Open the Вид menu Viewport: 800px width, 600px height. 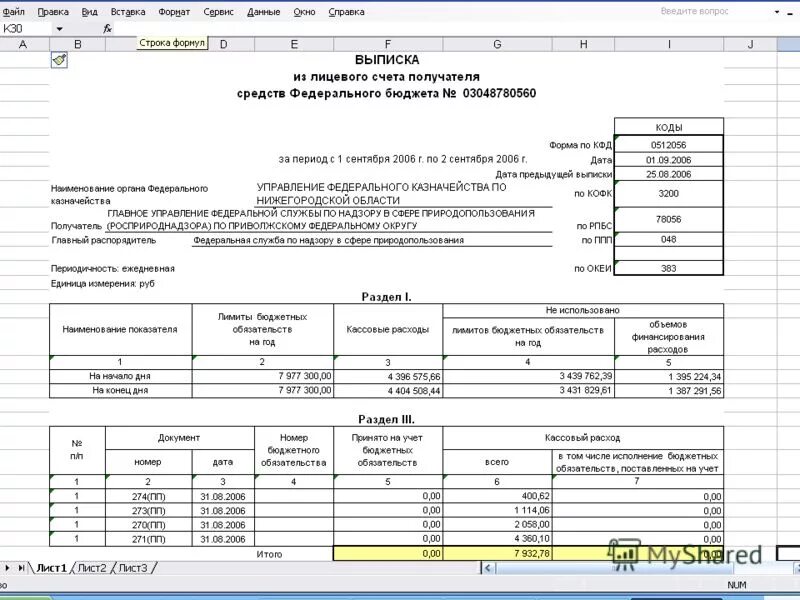pos(89,11)
